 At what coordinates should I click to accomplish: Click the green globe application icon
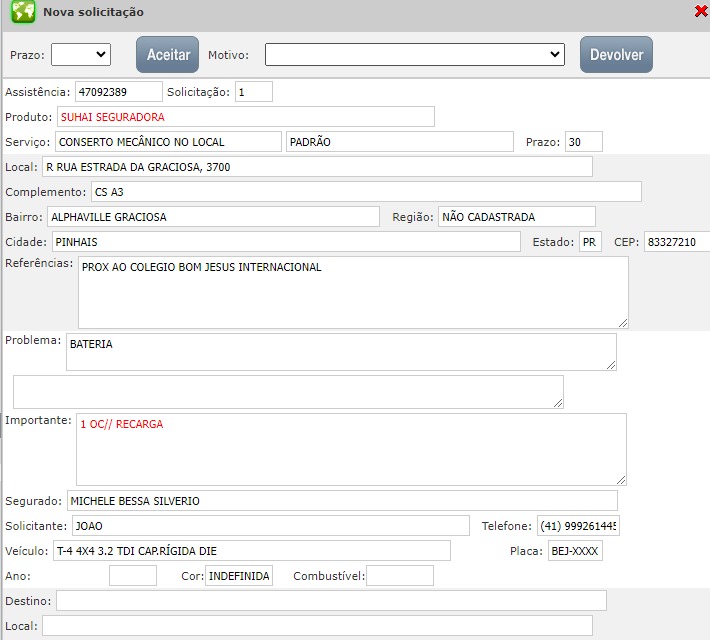[x=23, y=13]
